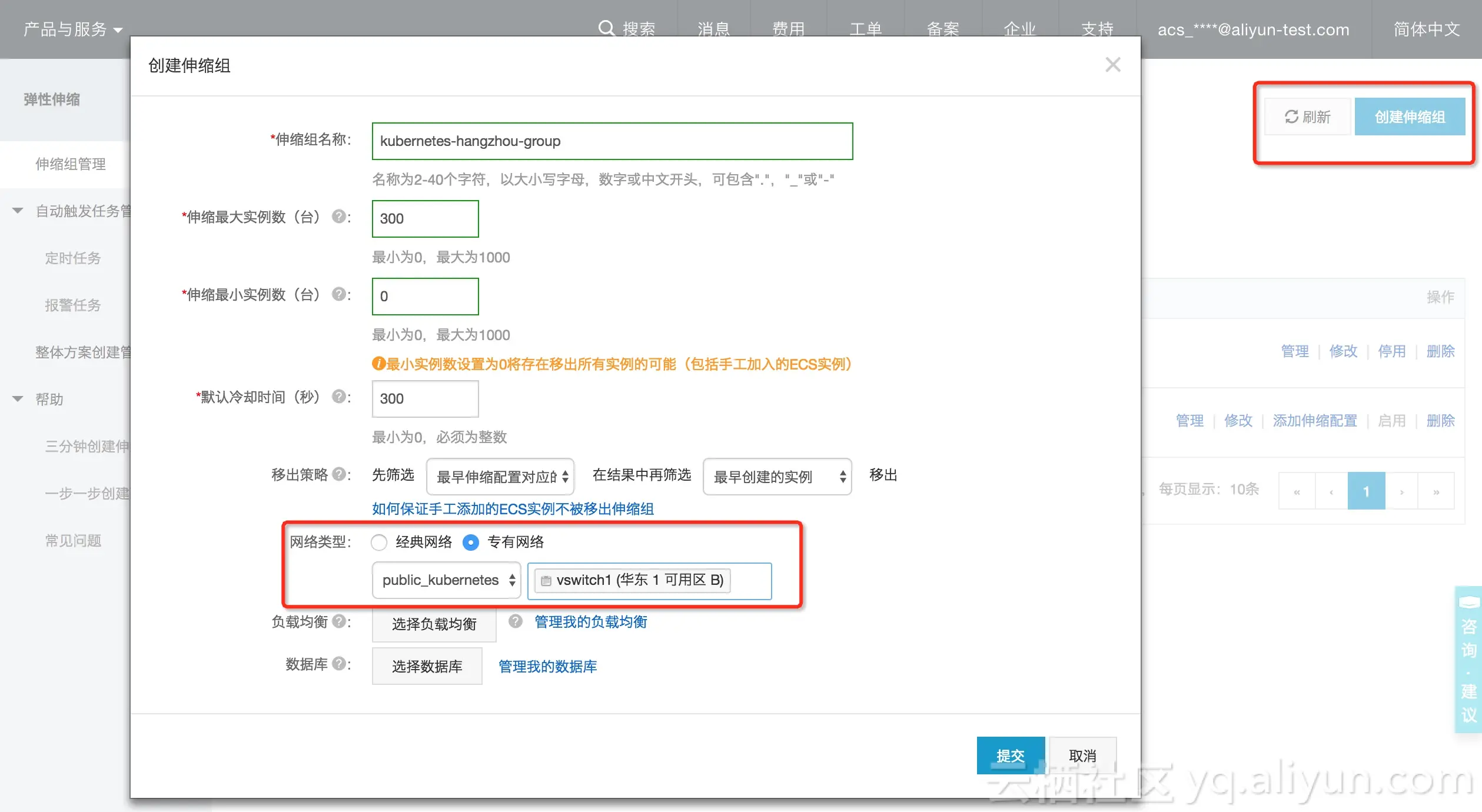Image resolution: width=1482 pixels, height=812 pixels.
Task: Open 费用 in the top navigation
Action: [x=788, y=29]
